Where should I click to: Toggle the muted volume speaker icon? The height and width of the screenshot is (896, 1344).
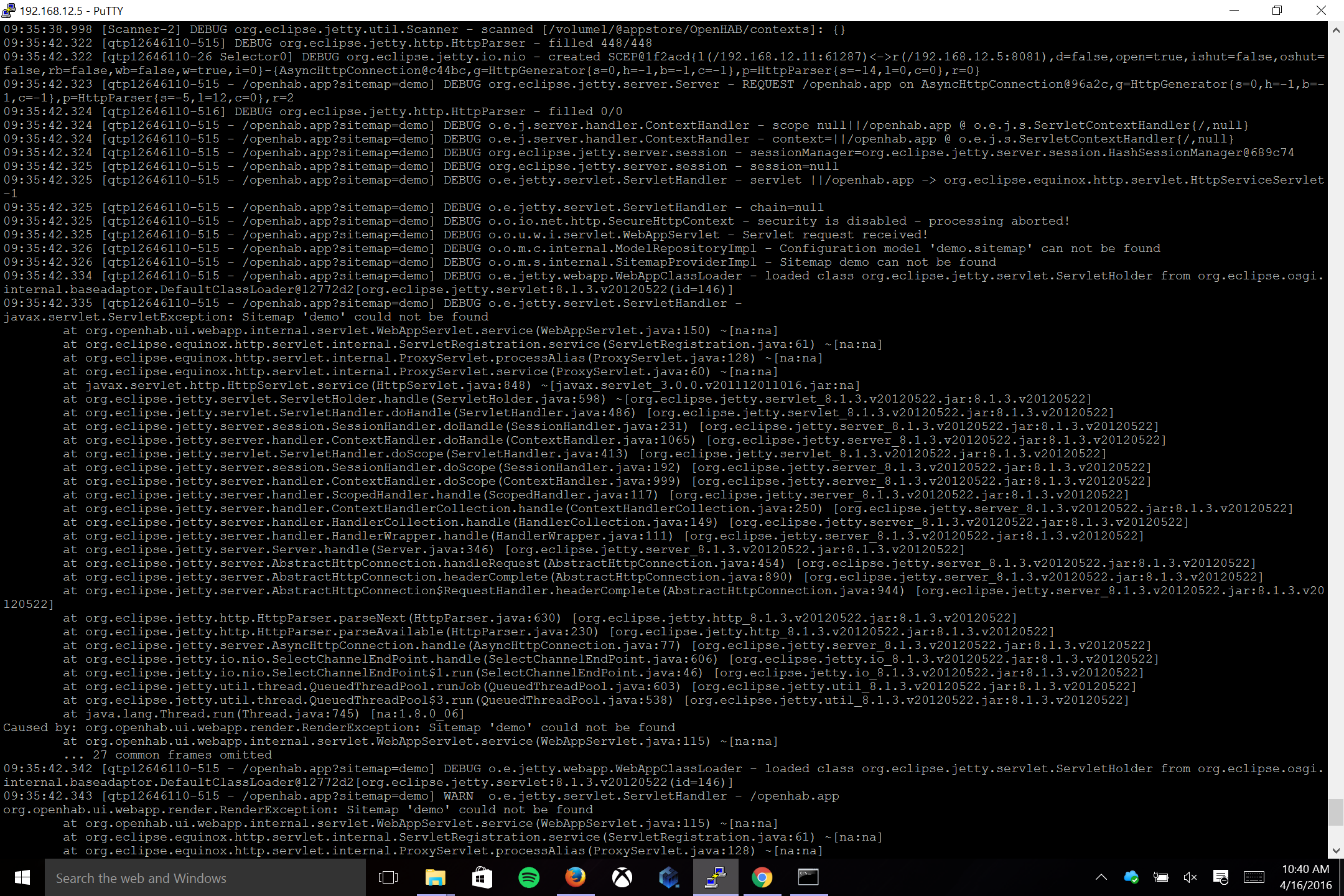coord(1190,877)
